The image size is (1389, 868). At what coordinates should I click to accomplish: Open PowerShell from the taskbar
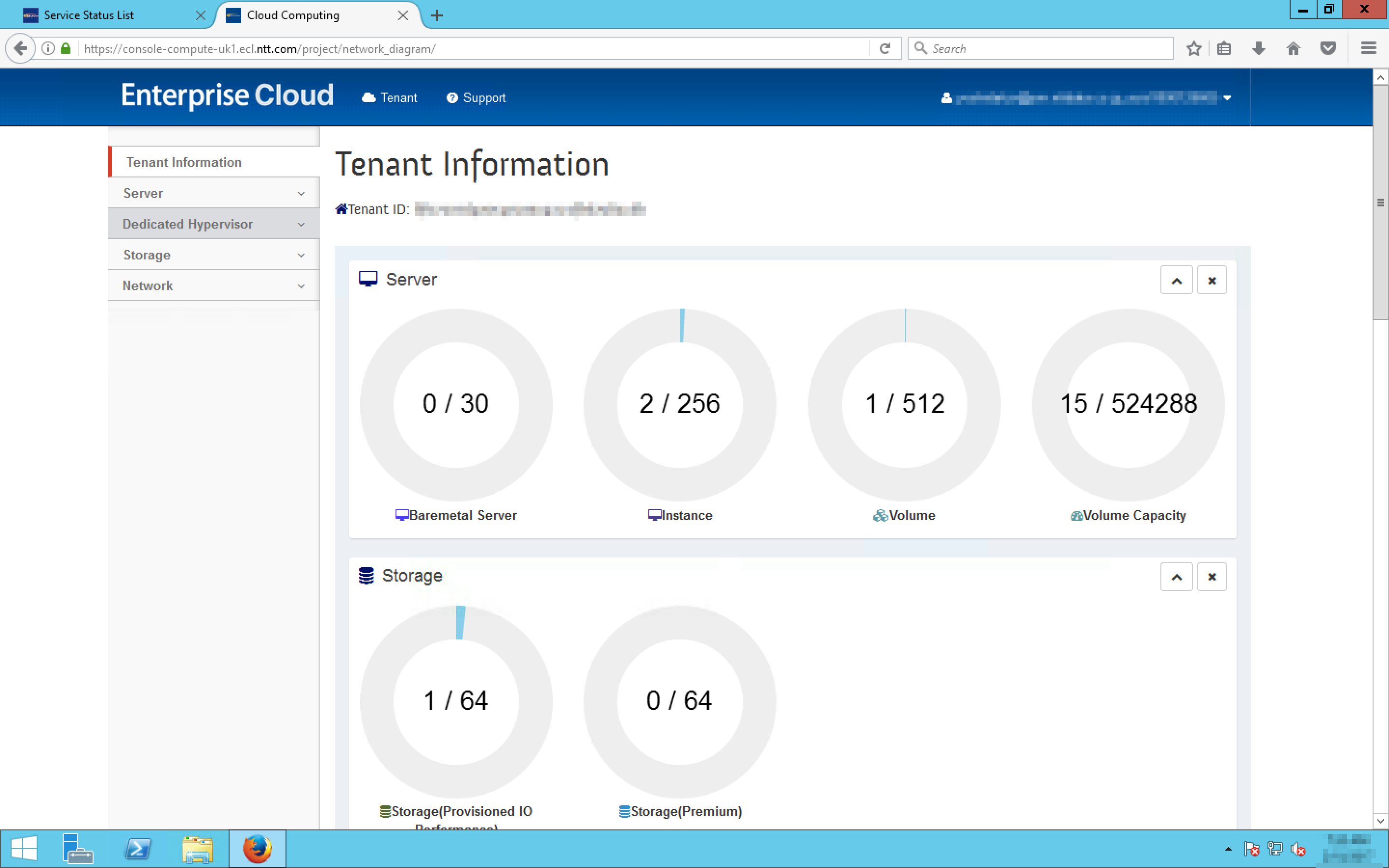pos(138,849)
